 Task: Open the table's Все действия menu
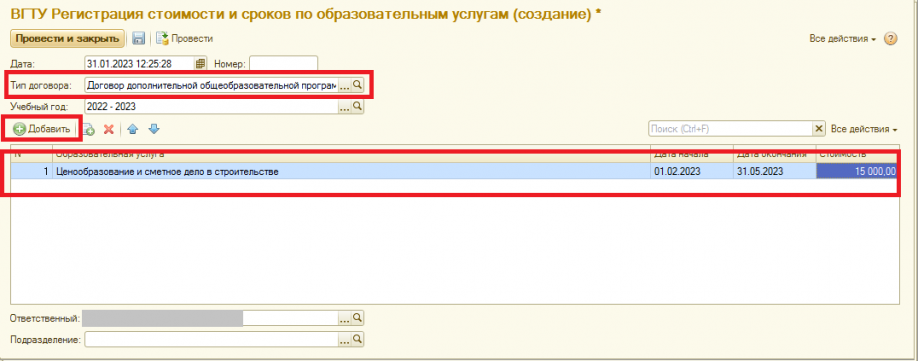click(x=864, y=129)
